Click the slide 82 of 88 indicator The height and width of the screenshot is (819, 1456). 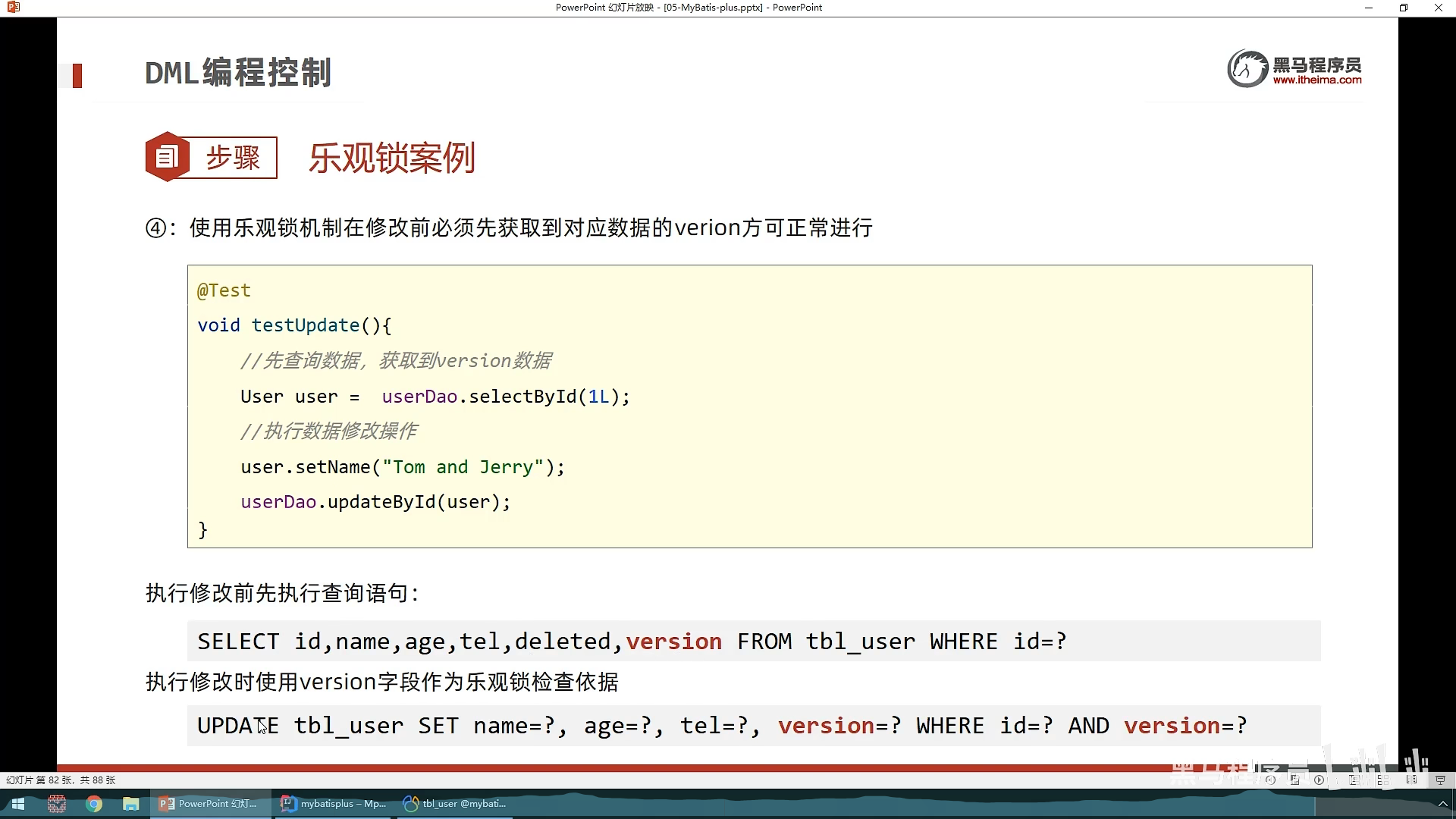point(61,780)
